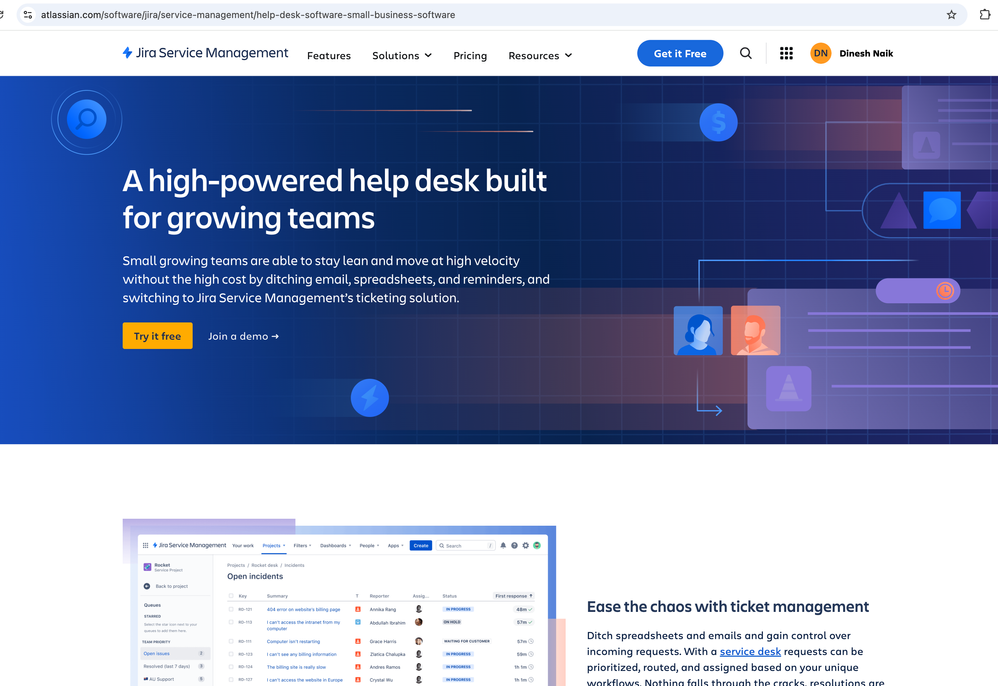
Task: Bookmark this page with star icon
Action: 951,15
